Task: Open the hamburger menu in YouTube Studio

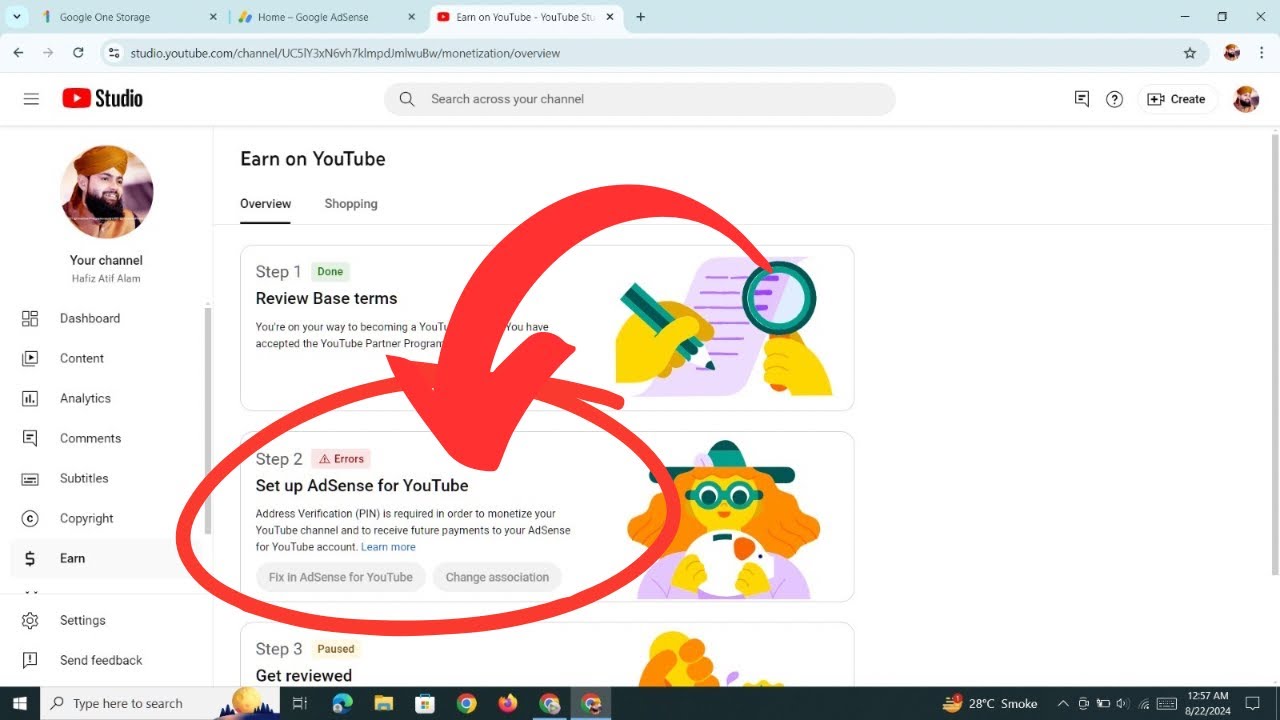Action: pyautogui.click(x=31, y=99)
